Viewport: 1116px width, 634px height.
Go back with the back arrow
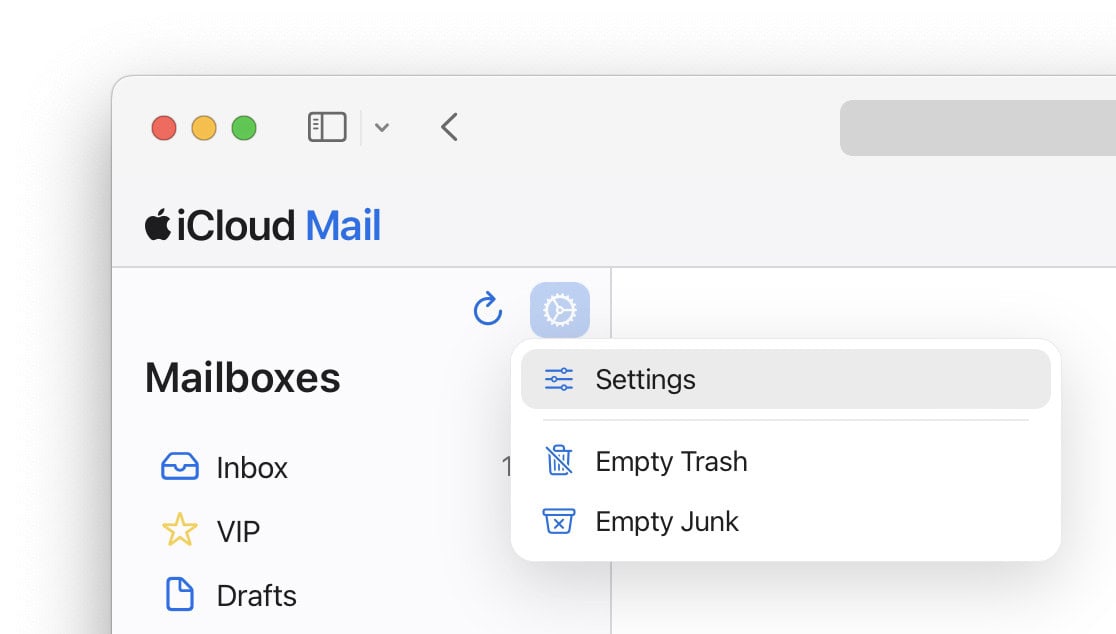click(449, 127)
